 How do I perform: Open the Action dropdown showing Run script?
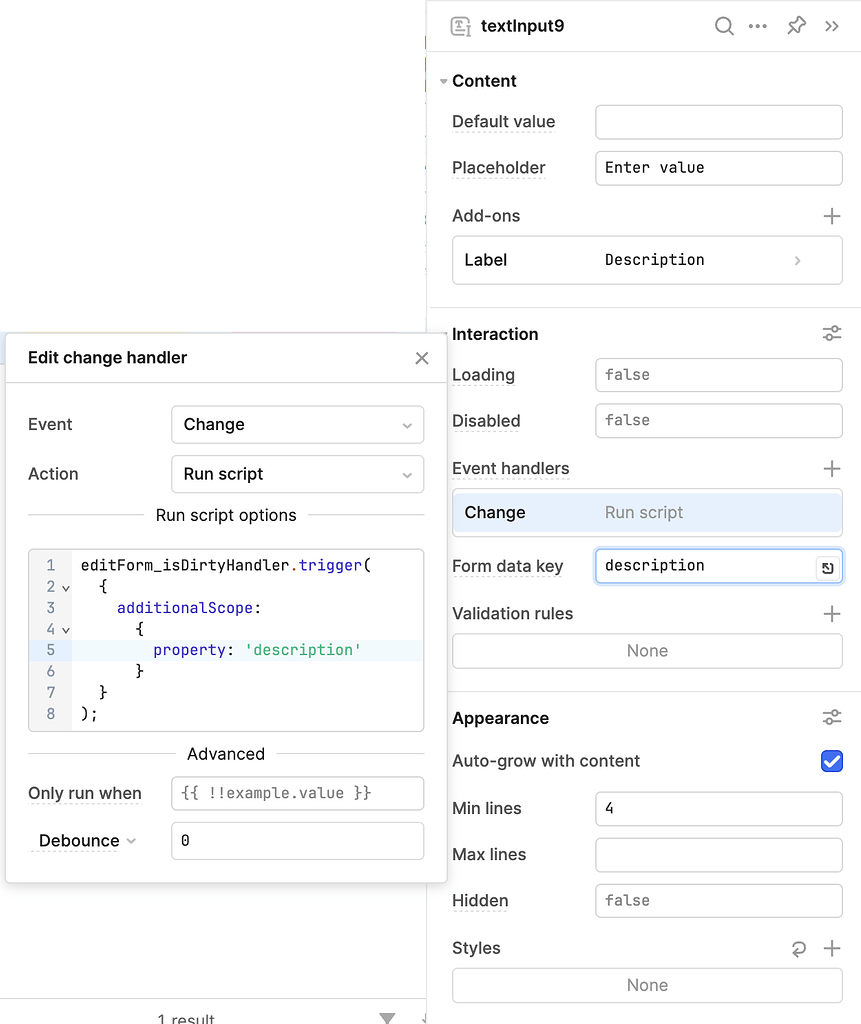click(297, 474)
